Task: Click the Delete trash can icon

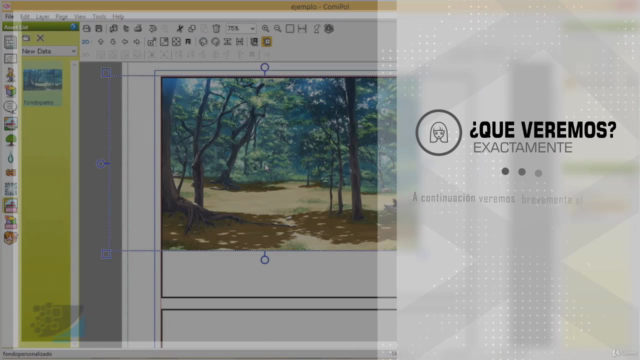Action: coord(216,29)
